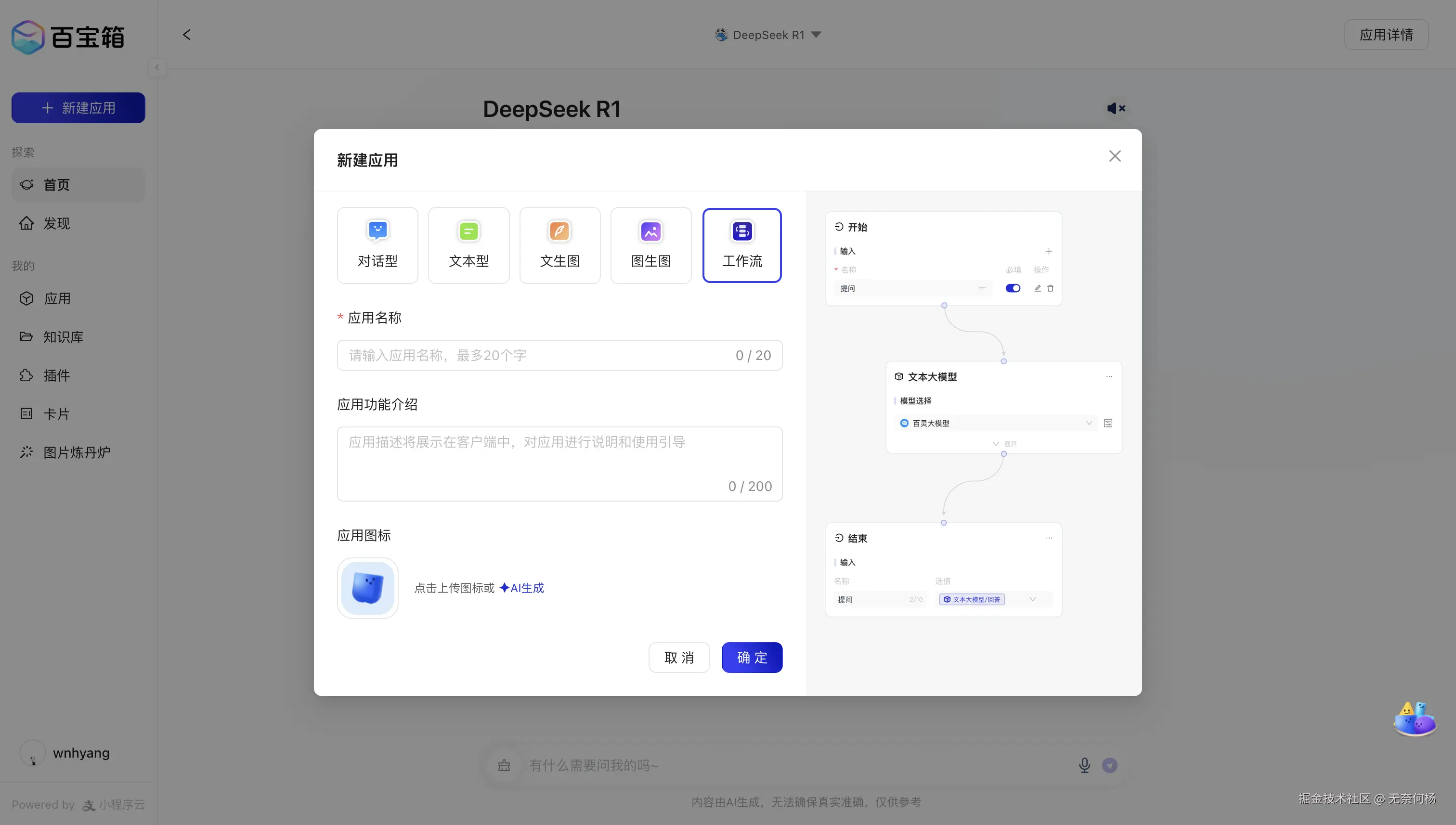The width and height of the screenshot is (1456, 825).
Task: Choose the 文生图 app type
Action: tap(559, 245)
